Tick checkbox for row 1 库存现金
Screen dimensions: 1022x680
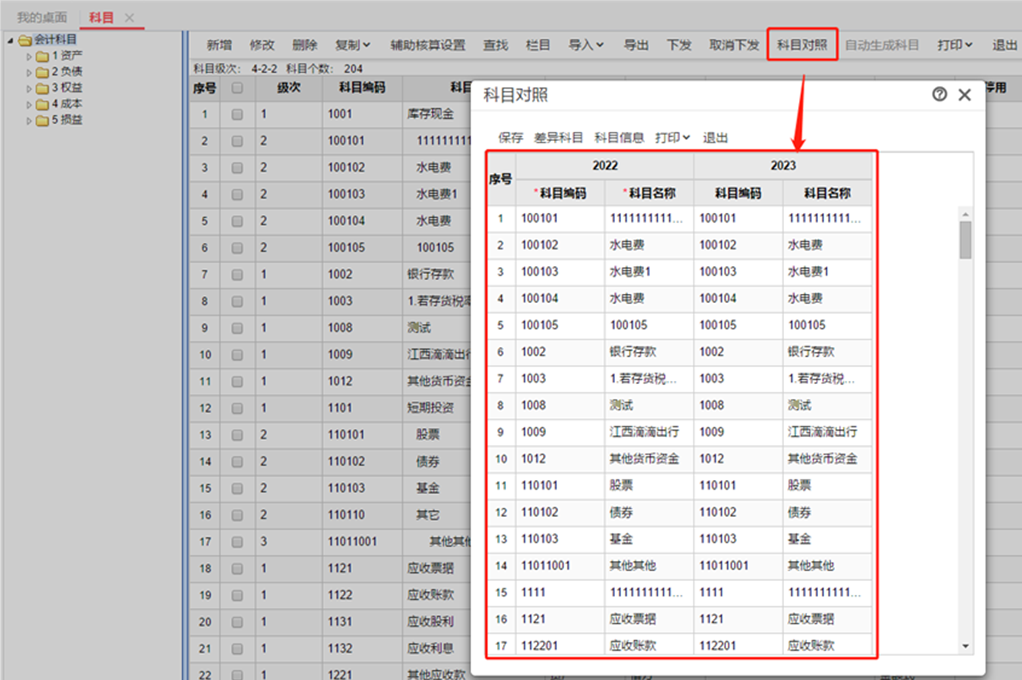pos(237,115)
